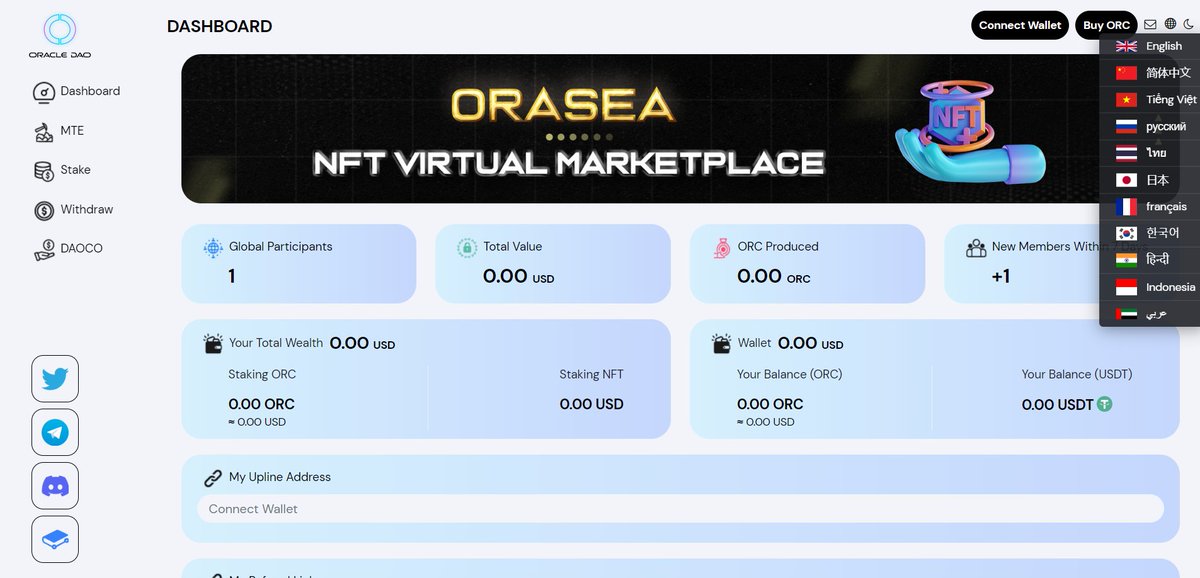The width and height of the screenshot is (1200, 578).
Task: Click the Oracle DAO logo
Action: point(59,36)
